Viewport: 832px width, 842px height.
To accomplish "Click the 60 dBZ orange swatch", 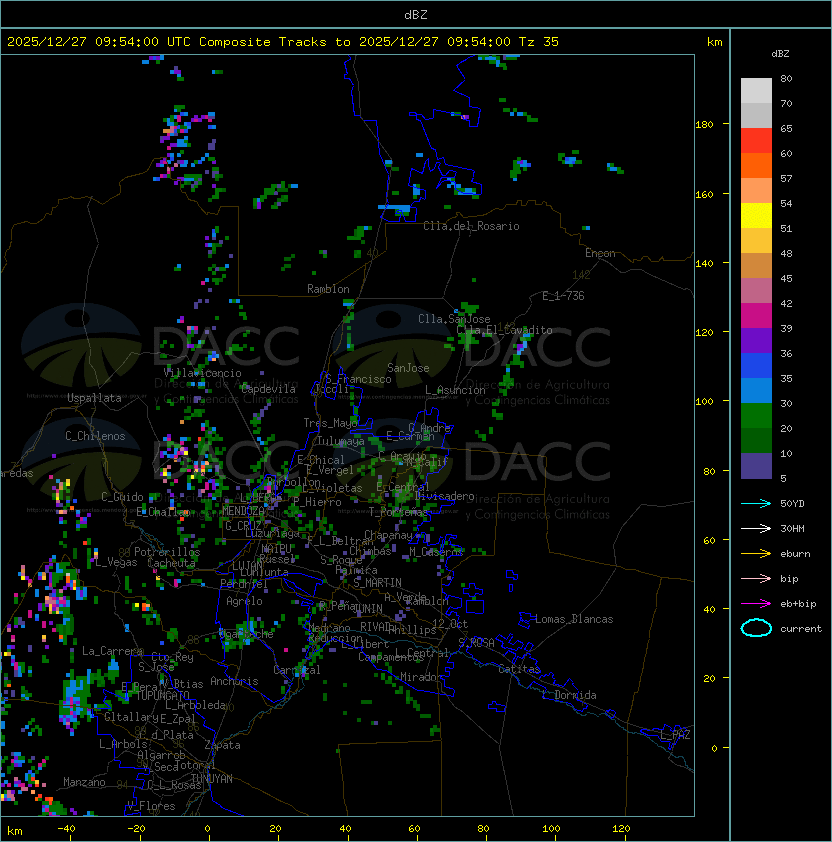I will click(756, 165).
